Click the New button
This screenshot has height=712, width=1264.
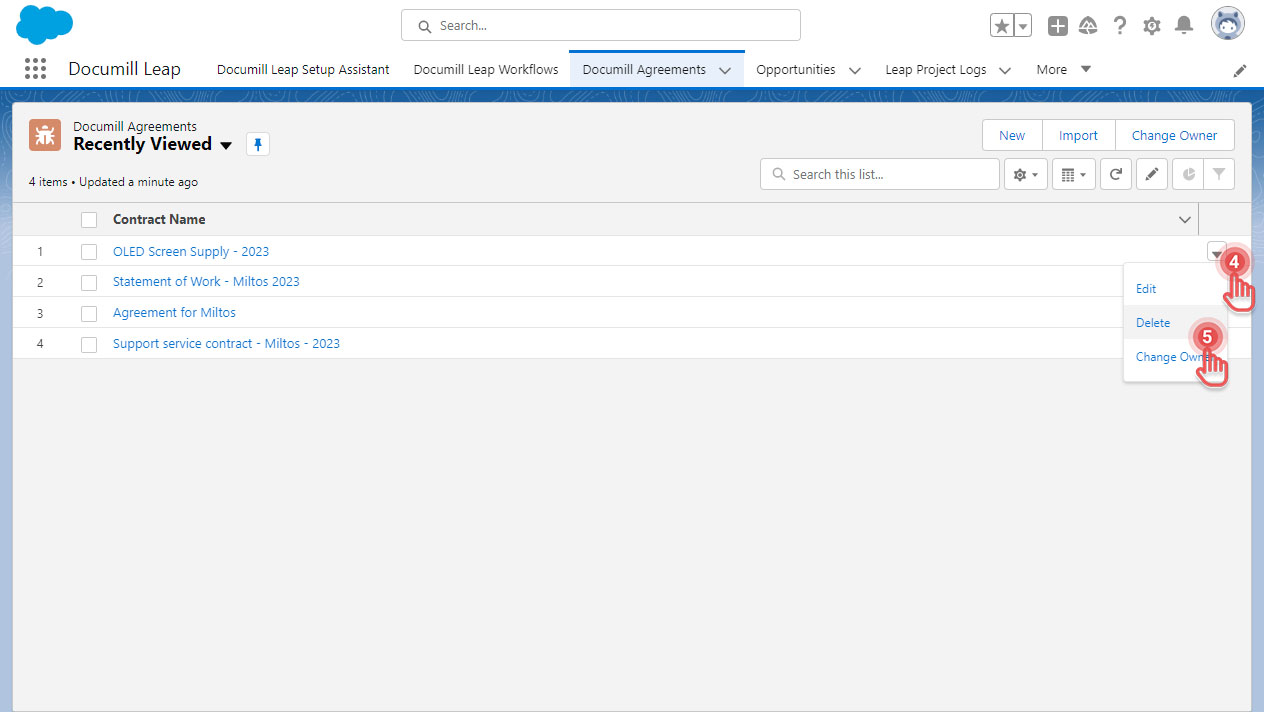tap(1012, 136)
